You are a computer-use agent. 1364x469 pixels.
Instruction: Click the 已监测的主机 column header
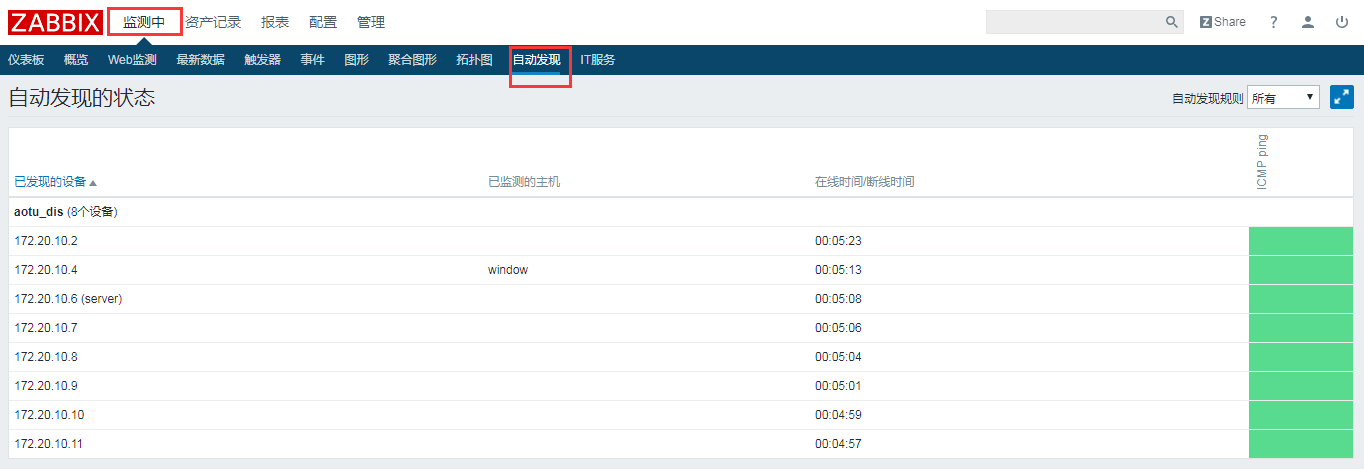524,182
